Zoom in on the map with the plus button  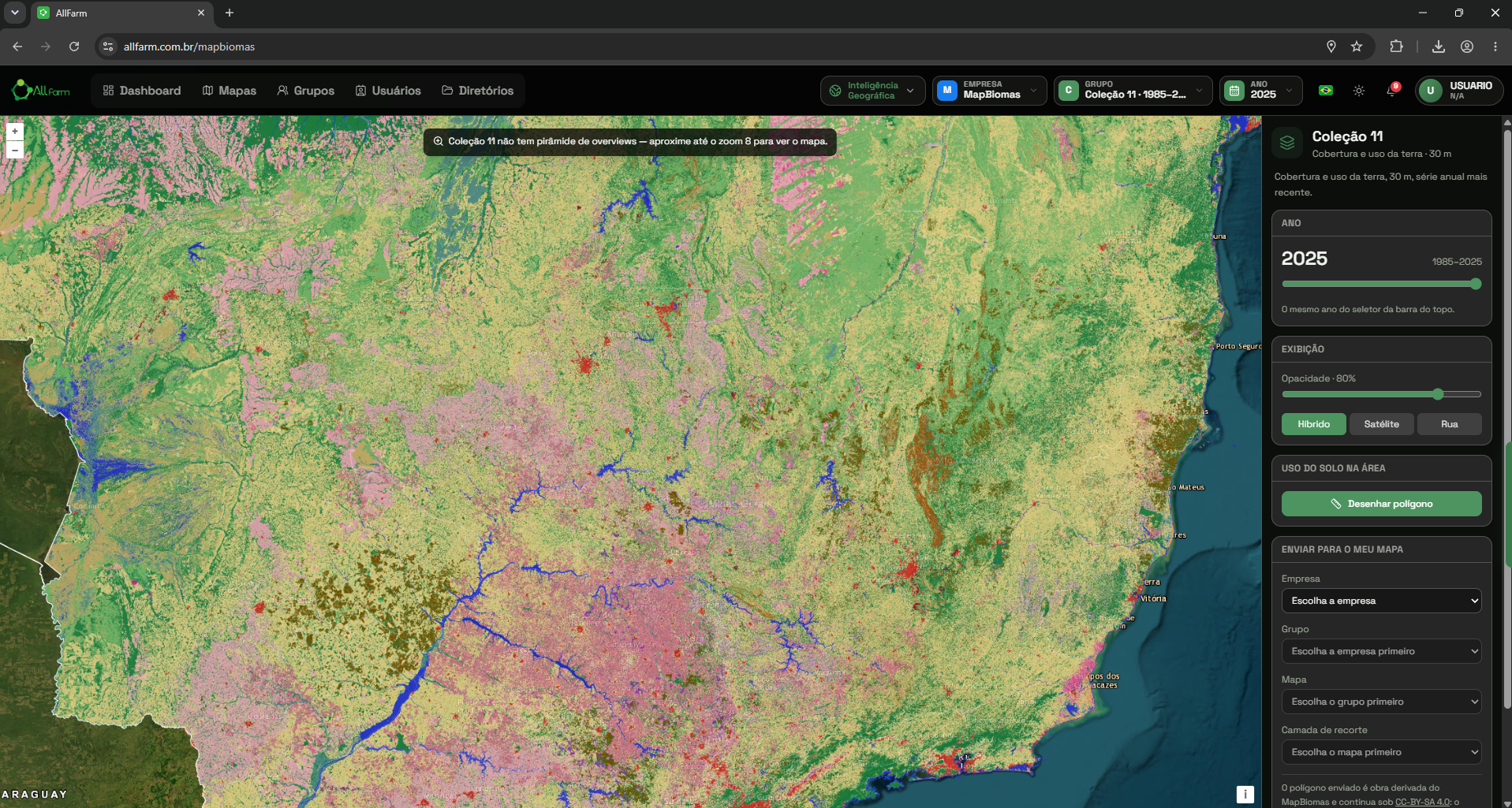[x=15, y=132]
